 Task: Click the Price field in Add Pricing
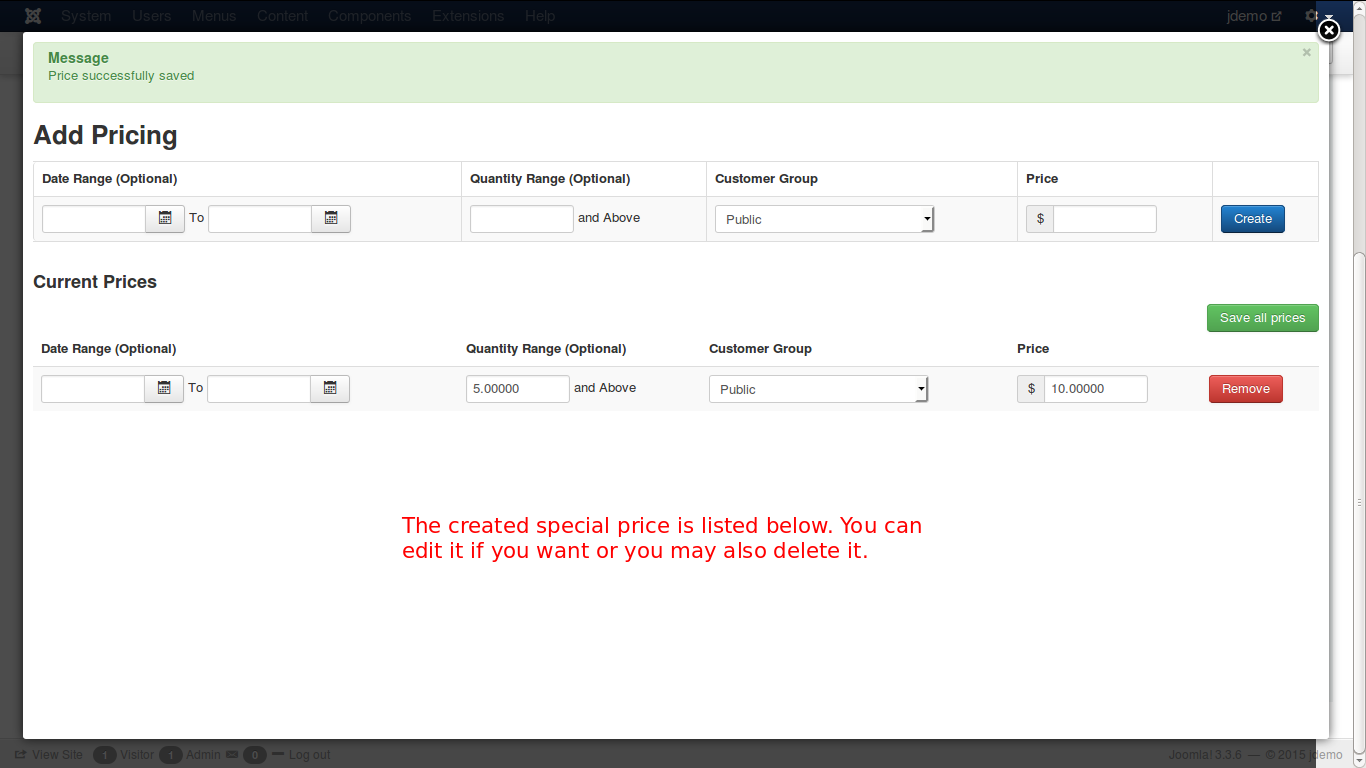pyautogui.click(x=1104, y=219)
